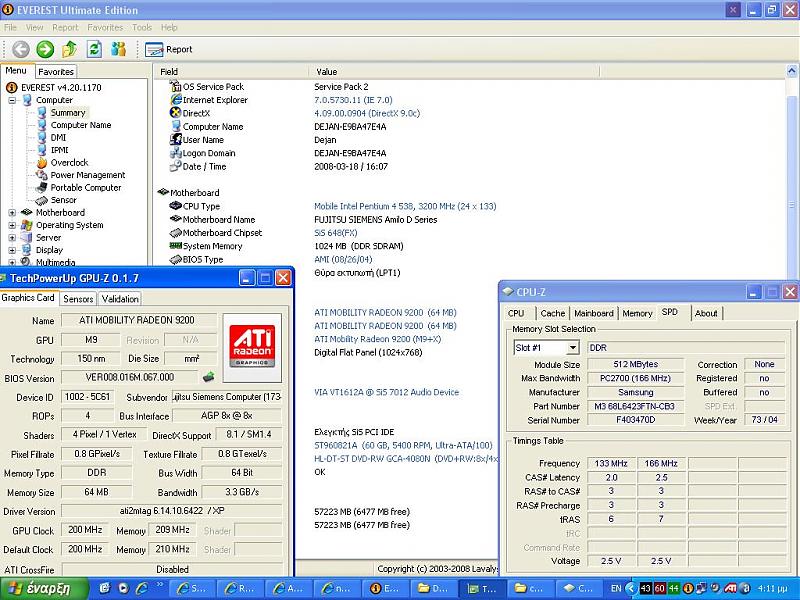Open the folder taskbar button labeled D...

(x=434, y=588)
